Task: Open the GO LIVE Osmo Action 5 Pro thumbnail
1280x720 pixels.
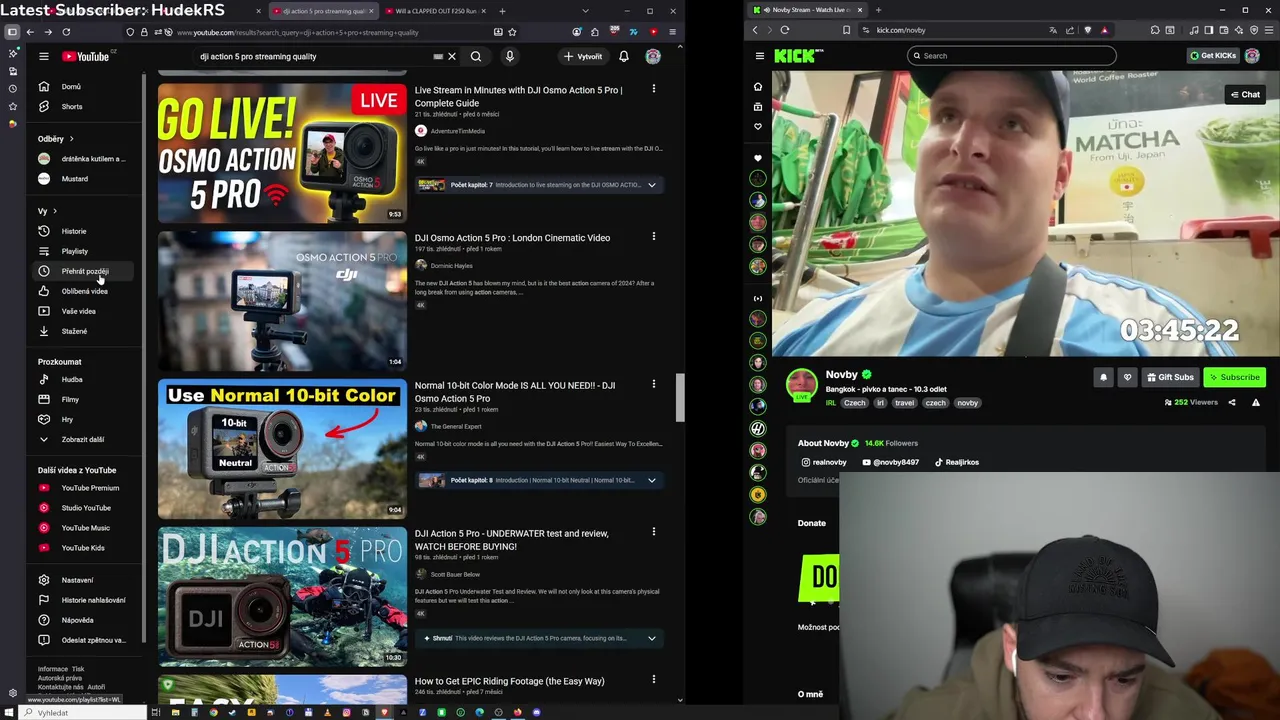Action: [282, 153]
